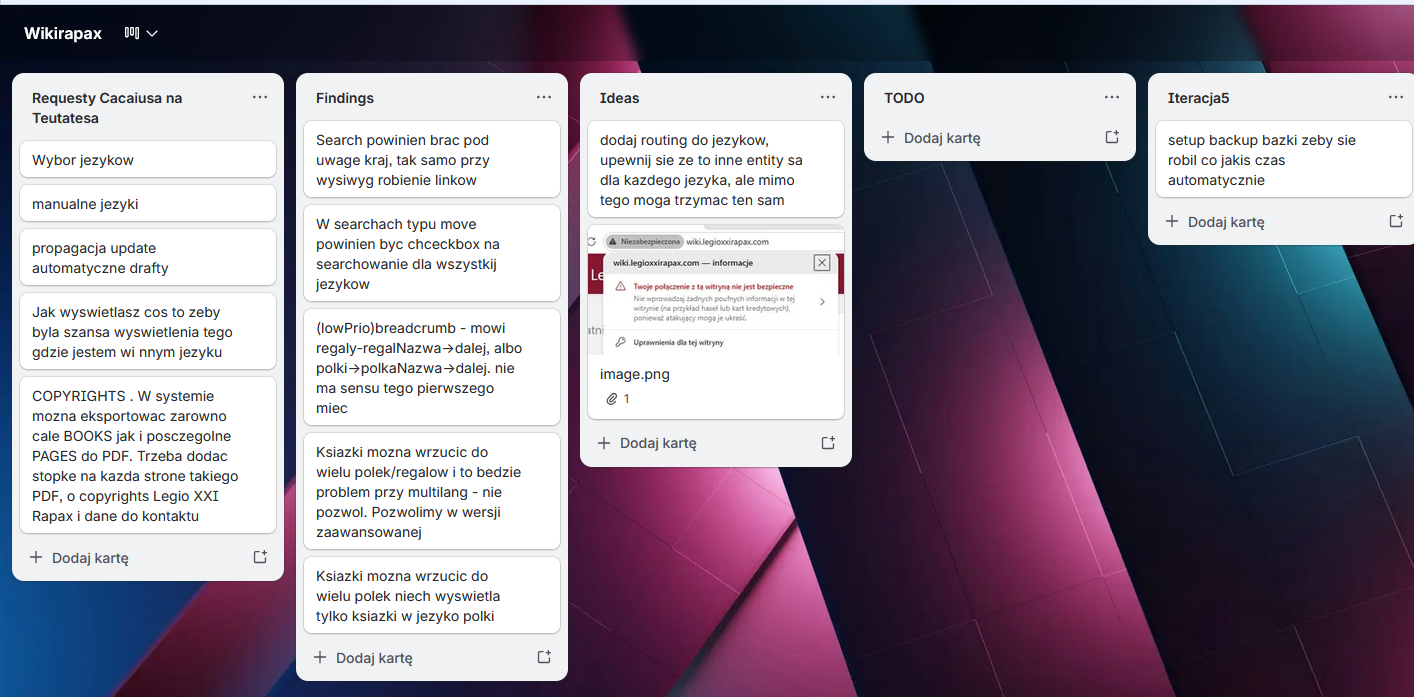Click Dodaj kartę in the TODO list

coord(931,138)
